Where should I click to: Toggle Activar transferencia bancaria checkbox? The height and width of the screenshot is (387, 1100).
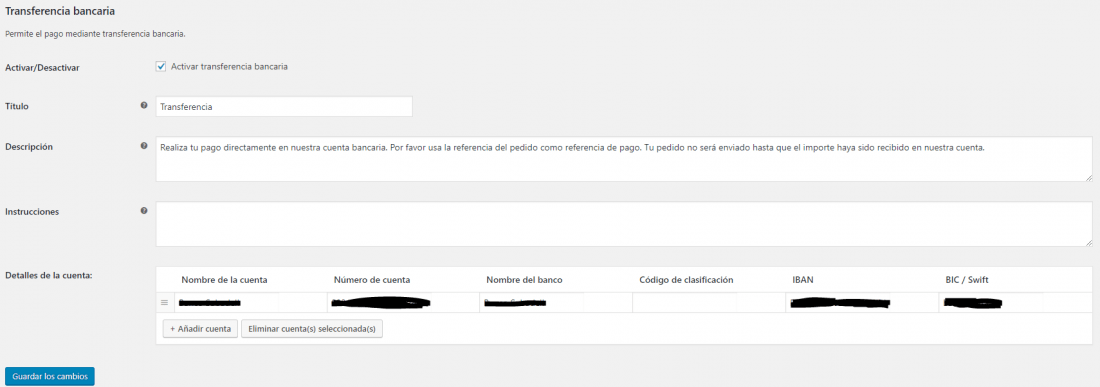tap(161, 67)
